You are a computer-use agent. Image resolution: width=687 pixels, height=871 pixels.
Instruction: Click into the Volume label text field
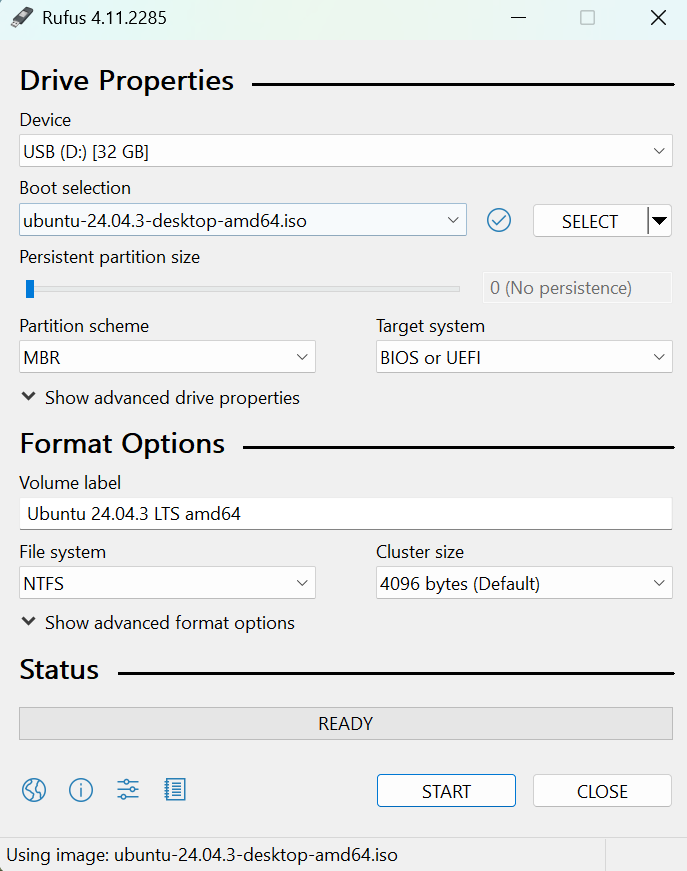[345, 514]
